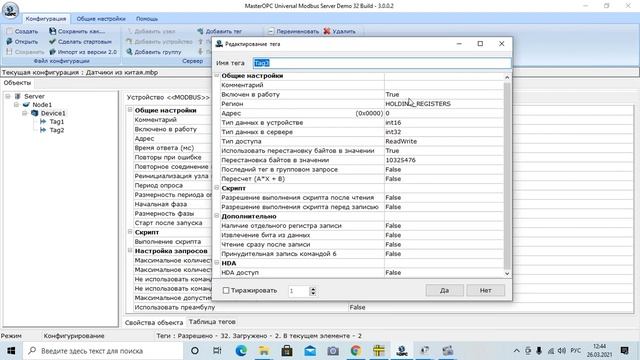Click Node1 node icon in tree
640x360 pixels.
coord(27,104)
